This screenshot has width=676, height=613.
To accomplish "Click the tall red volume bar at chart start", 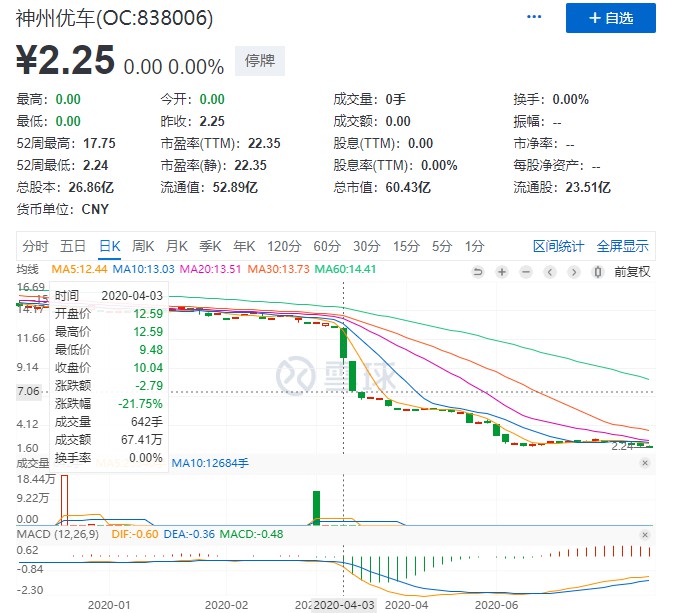I will (x=64, y=500).
